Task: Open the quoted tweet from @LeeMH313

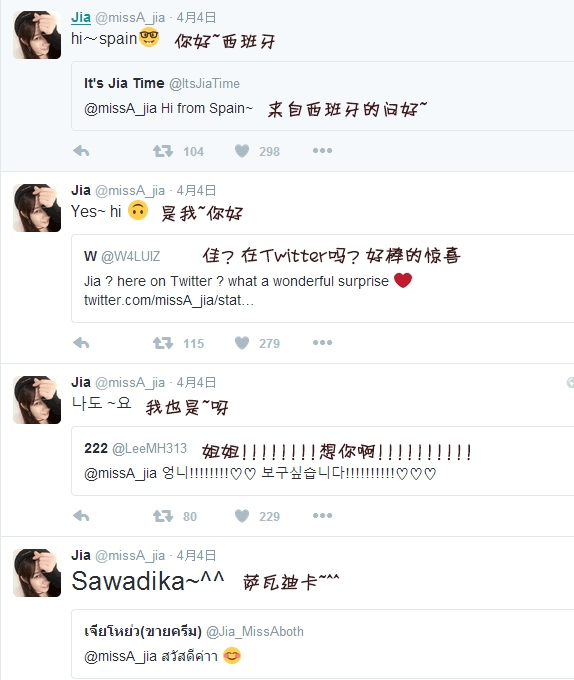Action: [323, 461]
